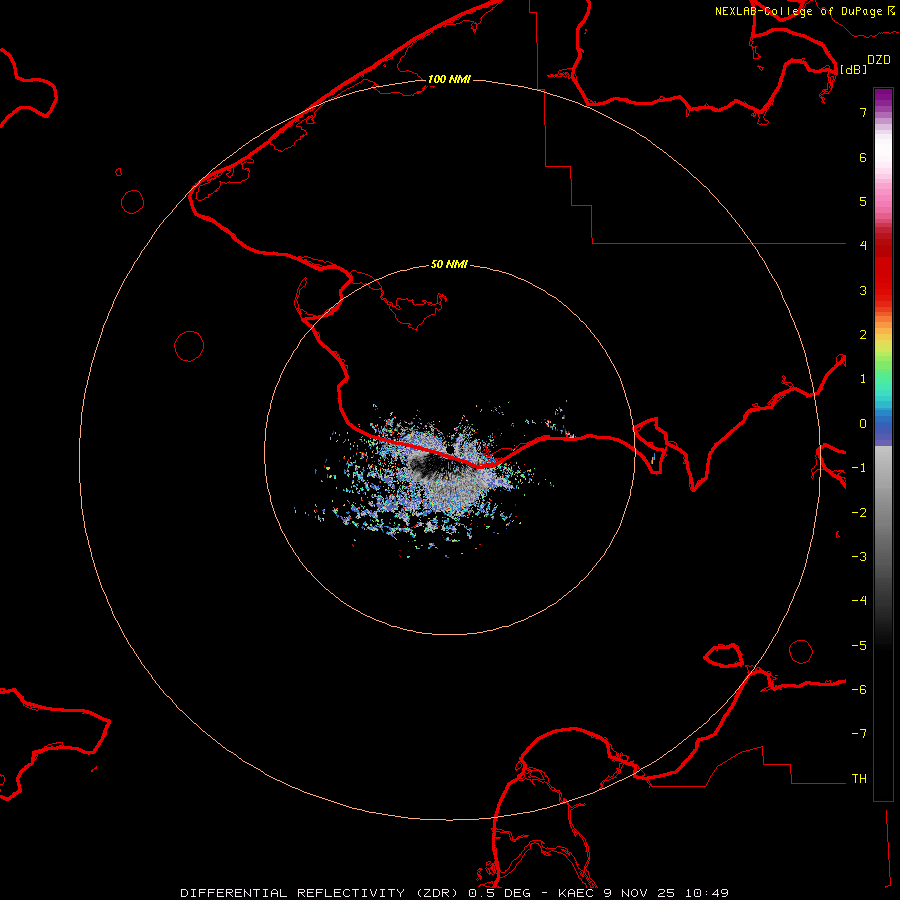The image size is (900, 900).
Task: Click the 7 tick label on the scale
Action: point(863,112)
